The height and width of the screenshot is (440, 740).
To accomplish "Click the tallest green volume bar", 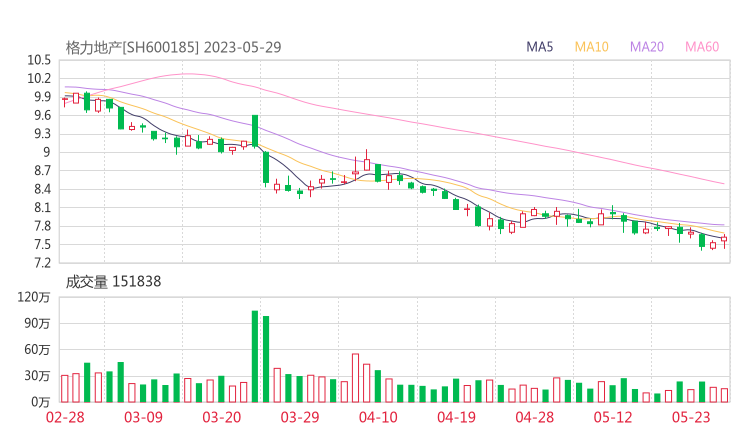I will [x=255, y=356].
